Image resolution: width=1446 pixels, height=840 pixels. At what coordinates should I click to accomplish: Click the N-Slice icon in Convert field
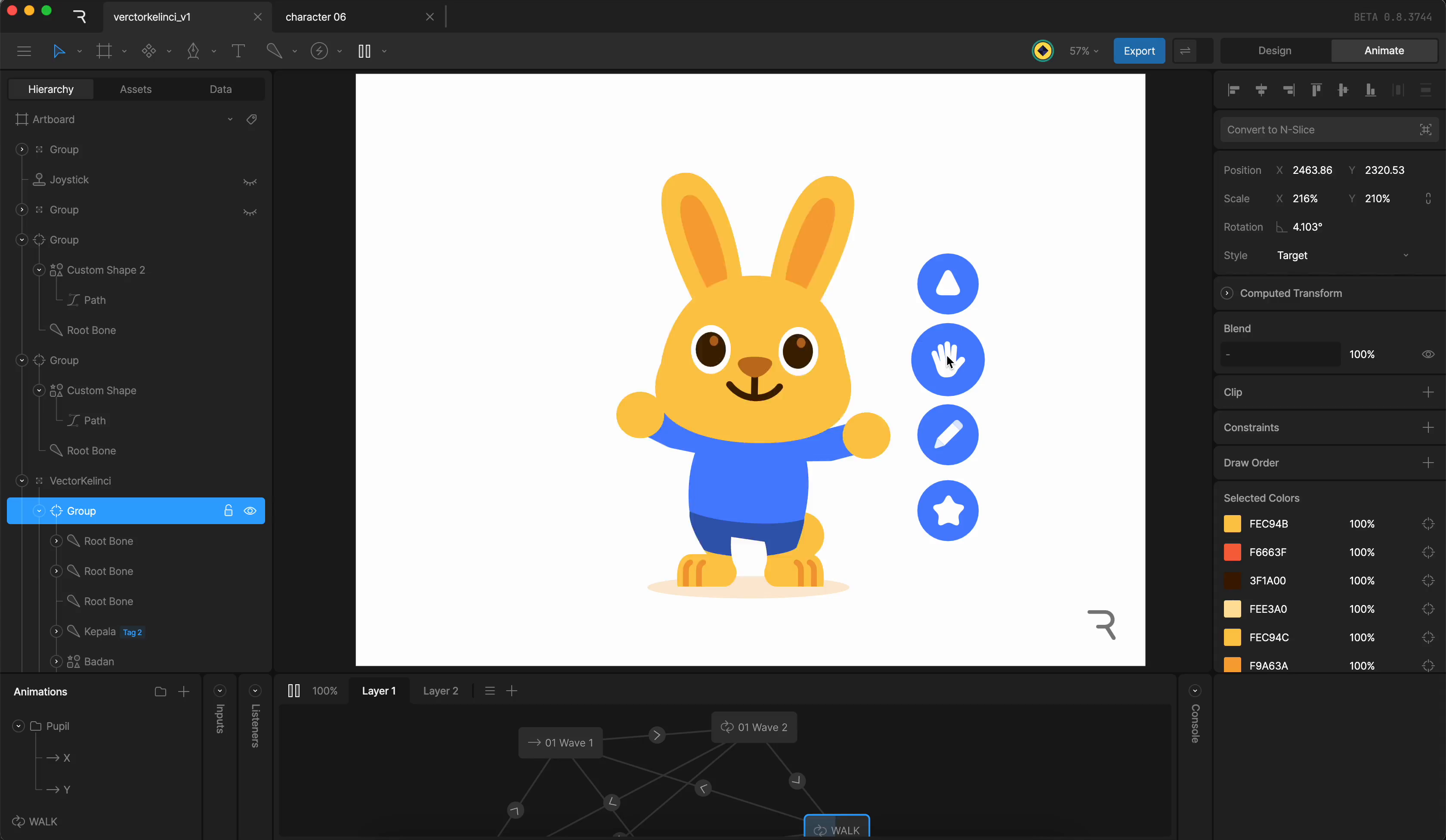coord(1426,130)
